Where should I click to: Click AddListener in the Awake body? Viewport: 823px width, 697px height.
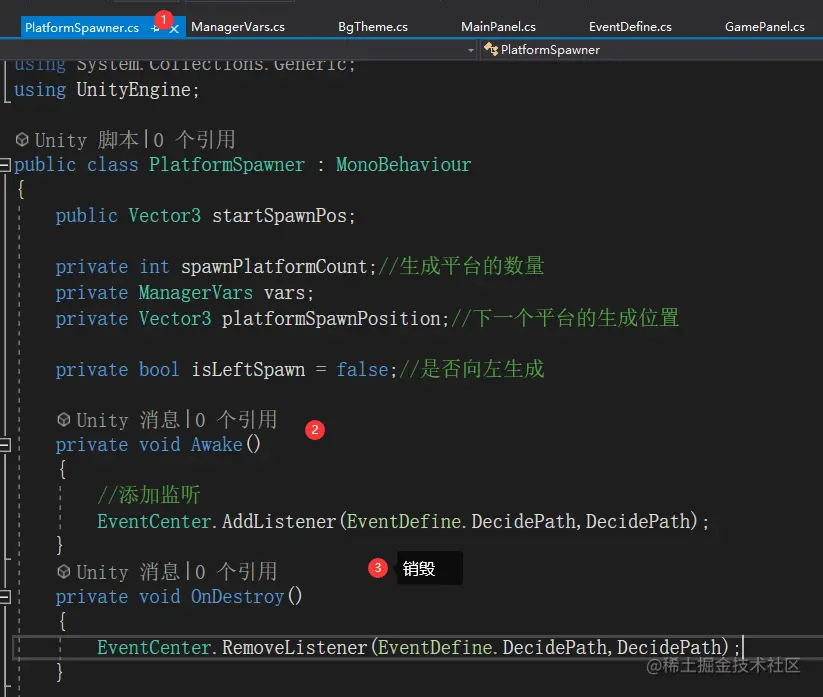point(279,522)
